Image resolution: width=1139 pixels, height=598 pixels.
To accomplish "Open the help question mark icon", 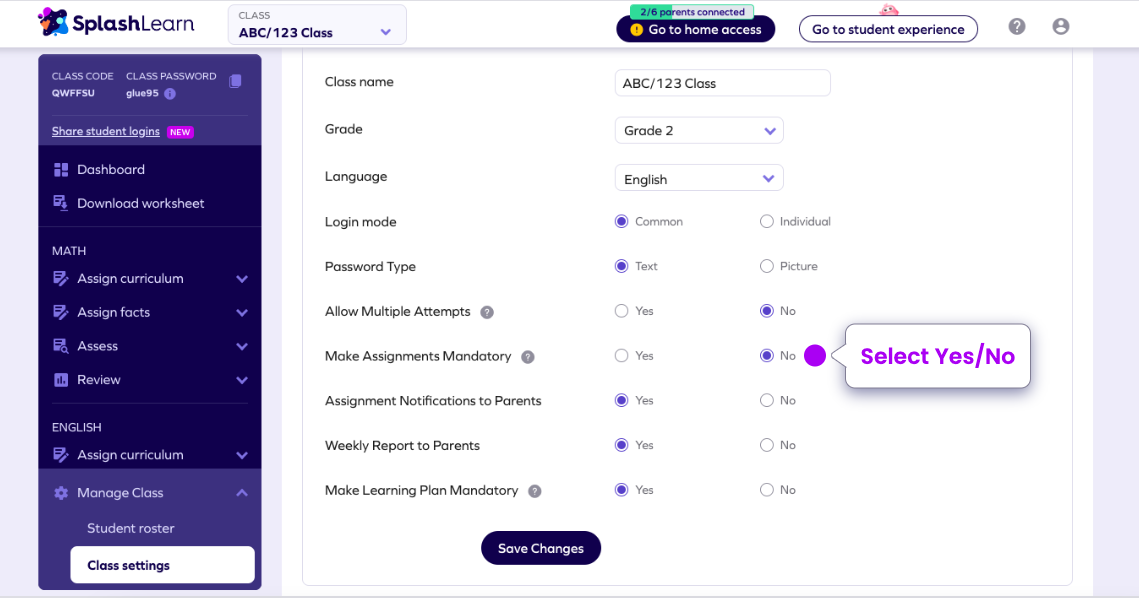I will (1017, 27).
